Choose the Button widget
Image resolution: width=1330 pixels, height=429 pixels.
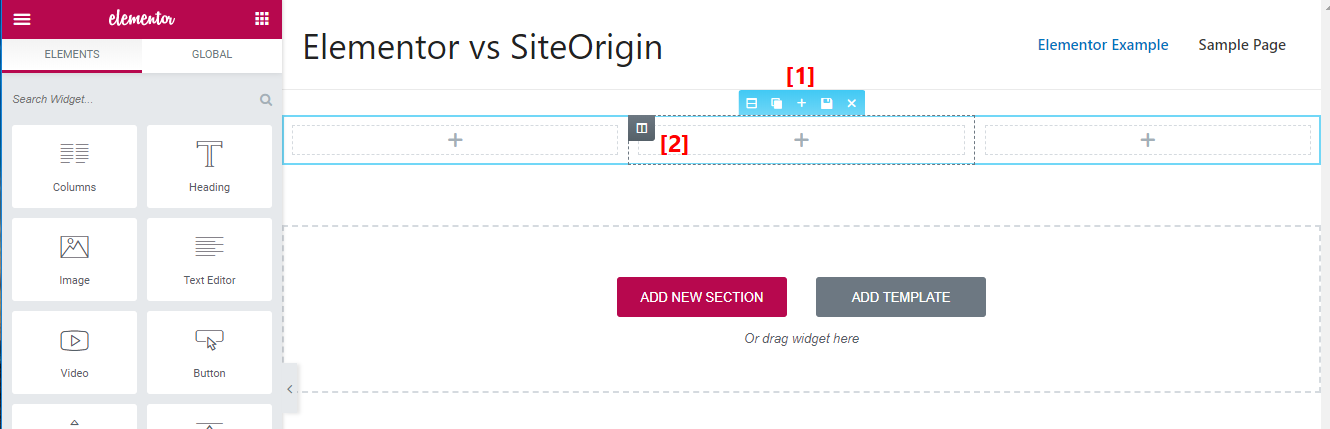click(209, 352)
